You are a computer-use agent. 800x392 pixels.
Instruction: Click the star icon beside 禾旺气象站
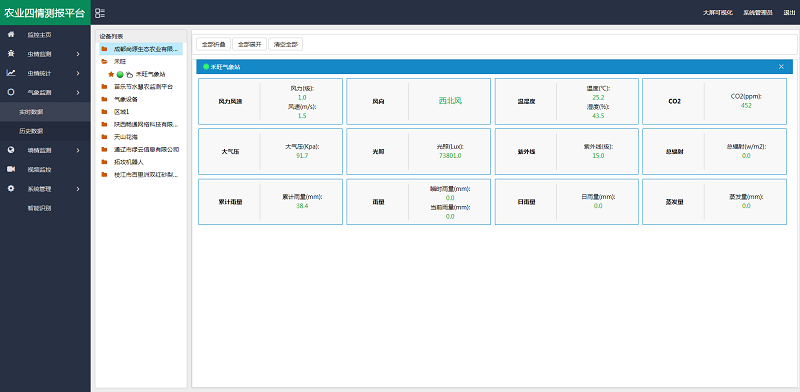click(111, 74)
